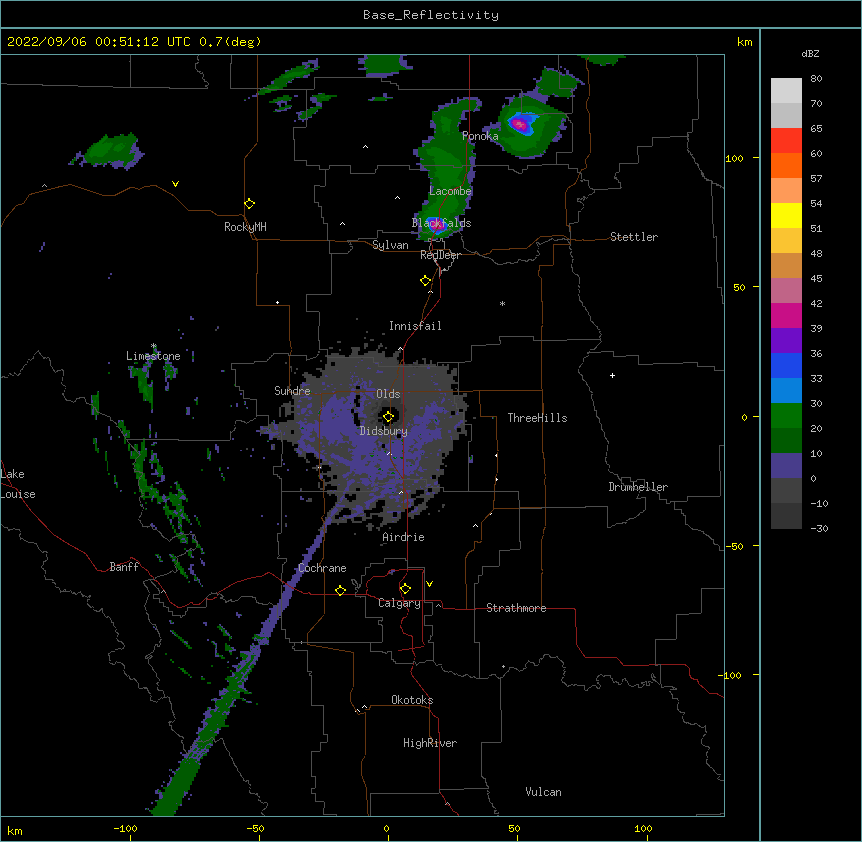Screen dimensions: 862x842
Task: Click the Lacombe city label
Action: coord(450,191)
